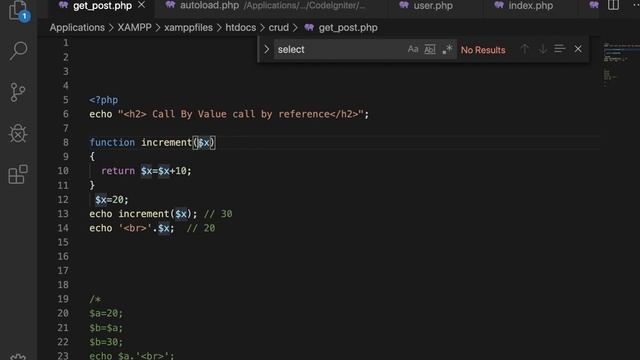Click the crud breadcrumb
The image size is (640, 360).
pyautogui.click(x=279, y=28)
